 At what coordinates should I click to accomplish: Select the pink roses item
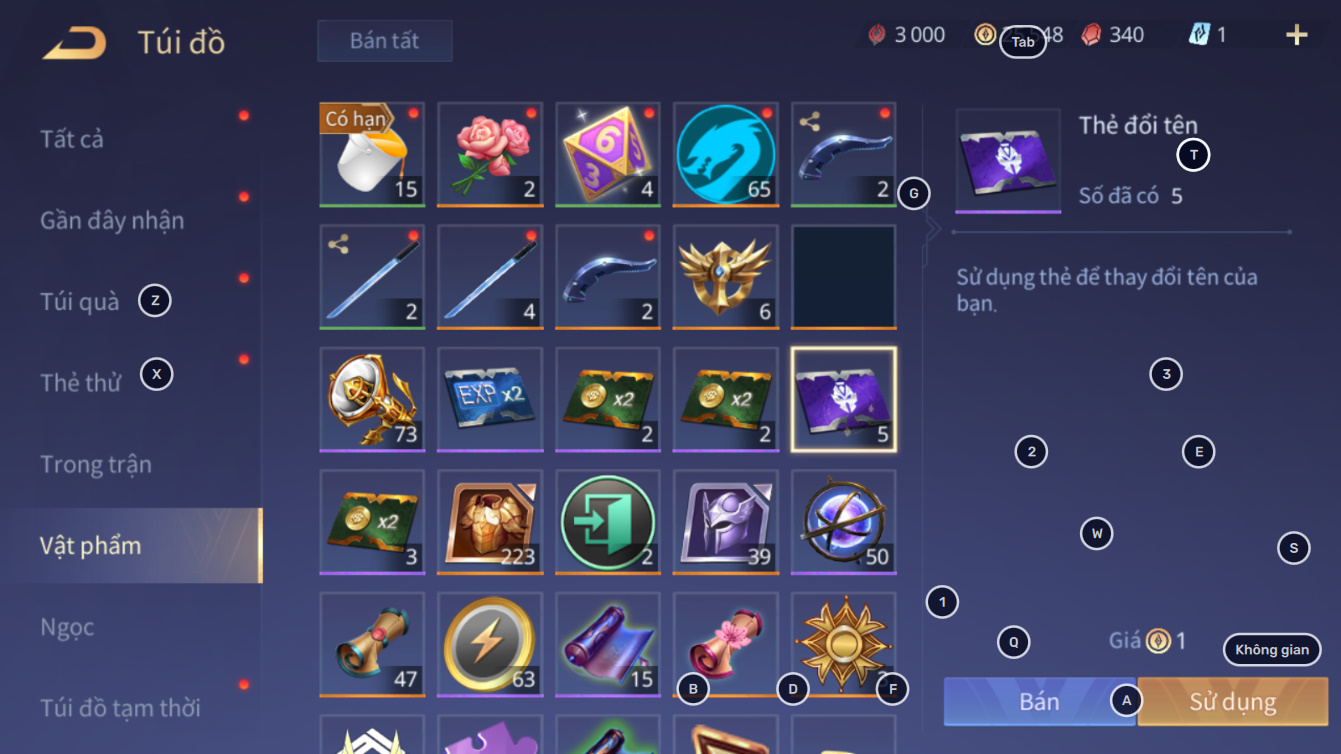pyautogui.click(x=490, y=154)
